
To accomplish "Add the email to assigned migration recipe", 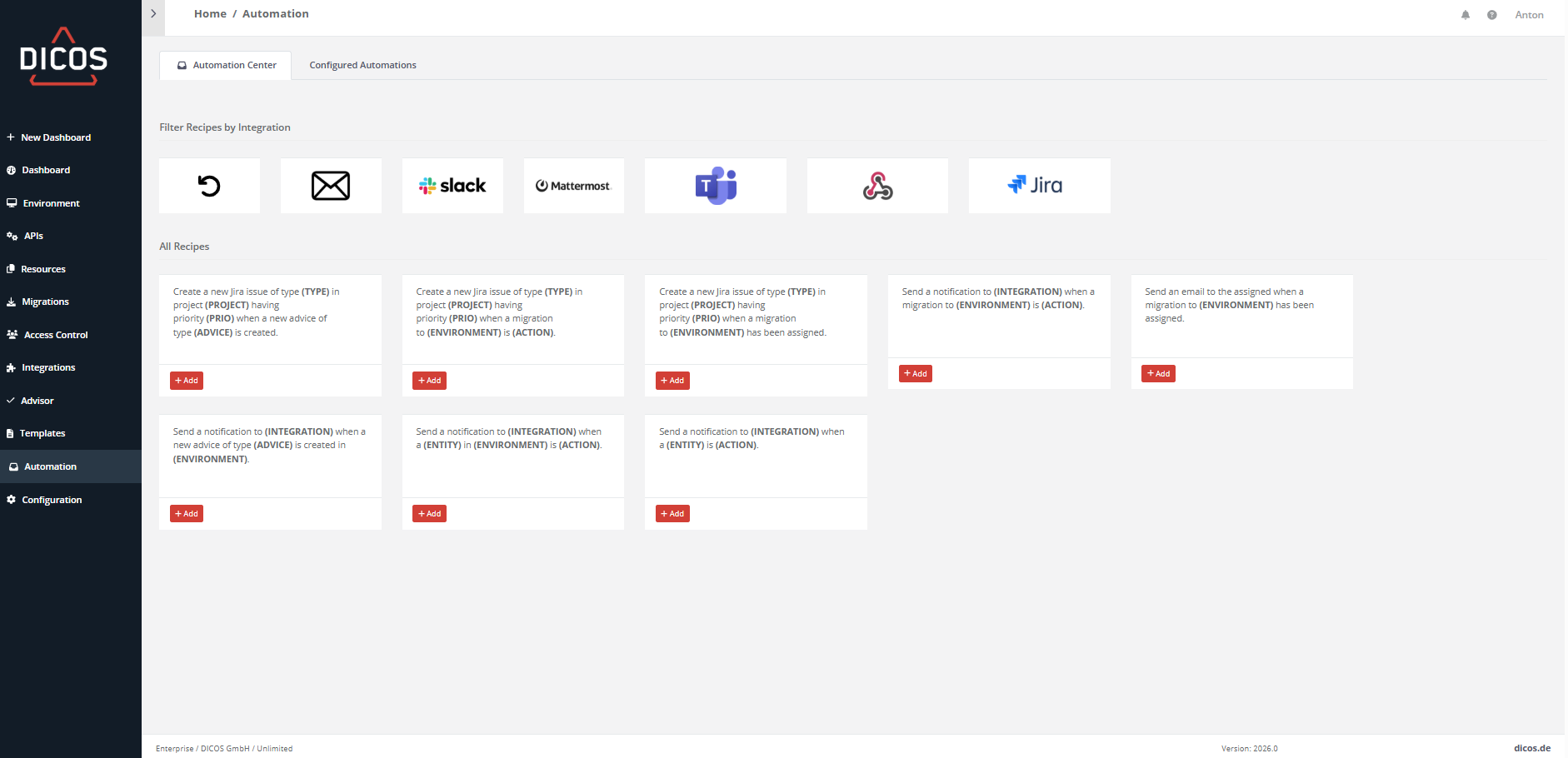I will click(x=1158, y=374).
